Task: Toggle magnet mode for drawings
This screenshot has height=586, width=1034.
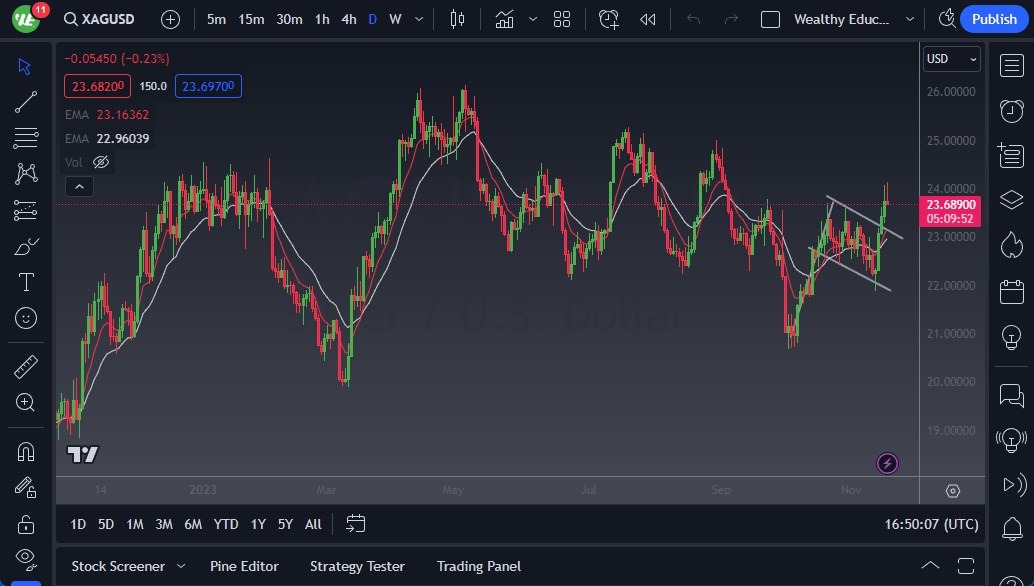Action: click(x=26, y=452)
